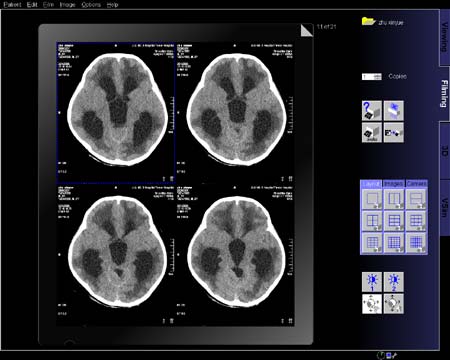Select the top-left CT brain image

(x=116, y=113)
